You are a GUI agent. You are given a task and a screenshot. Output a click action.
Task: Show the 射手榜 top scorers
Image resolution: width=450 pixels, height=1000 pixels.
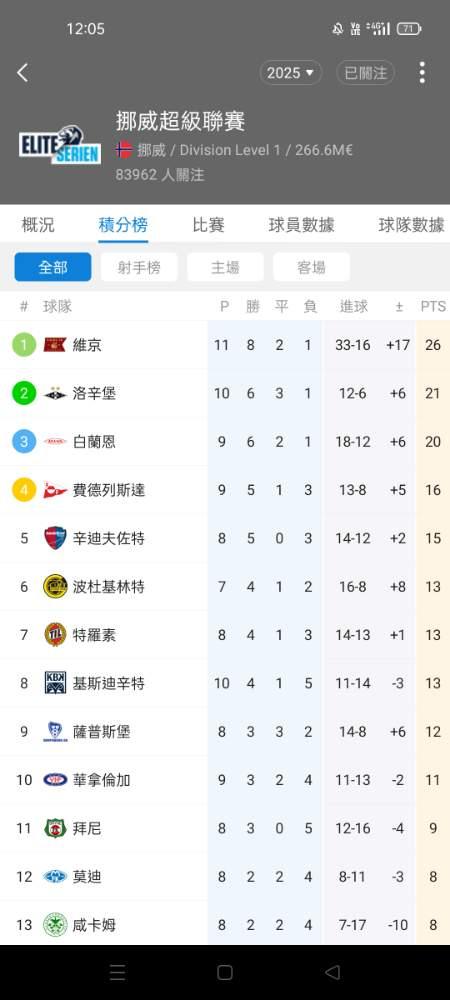[x=139, y=267]
